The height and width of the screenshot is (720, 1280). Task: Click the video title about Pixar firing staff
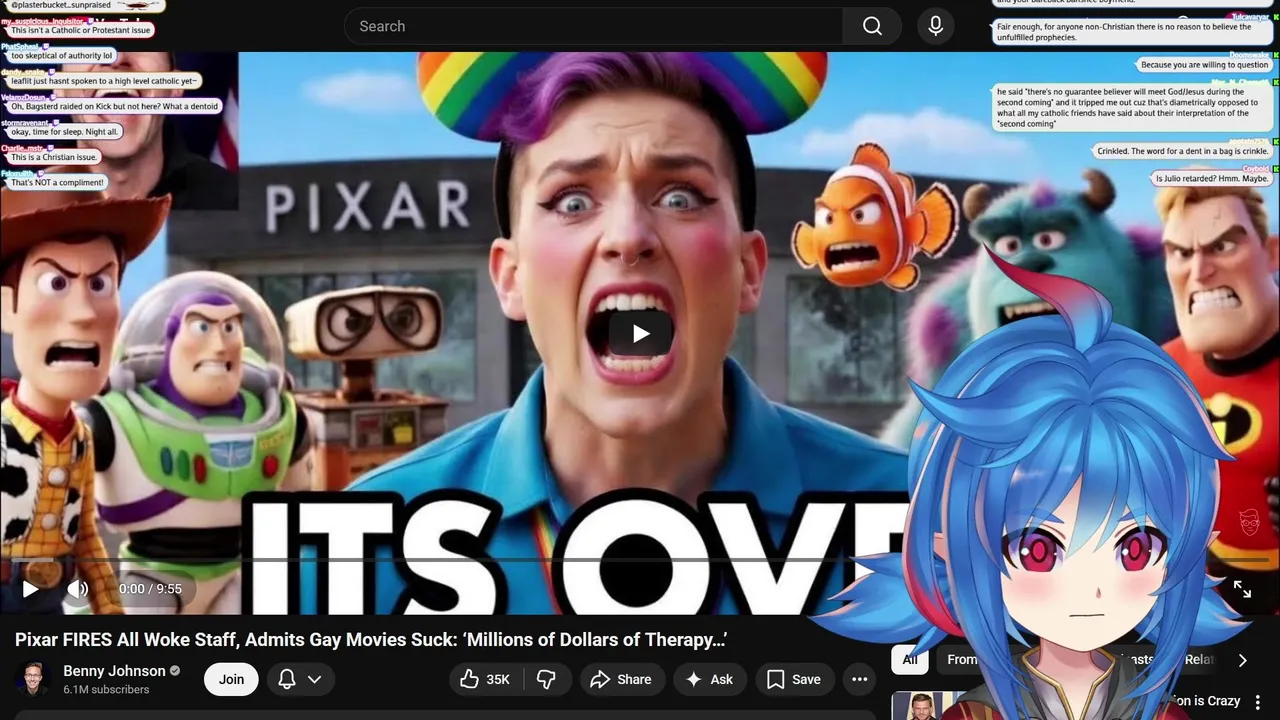tap(371, 640)
